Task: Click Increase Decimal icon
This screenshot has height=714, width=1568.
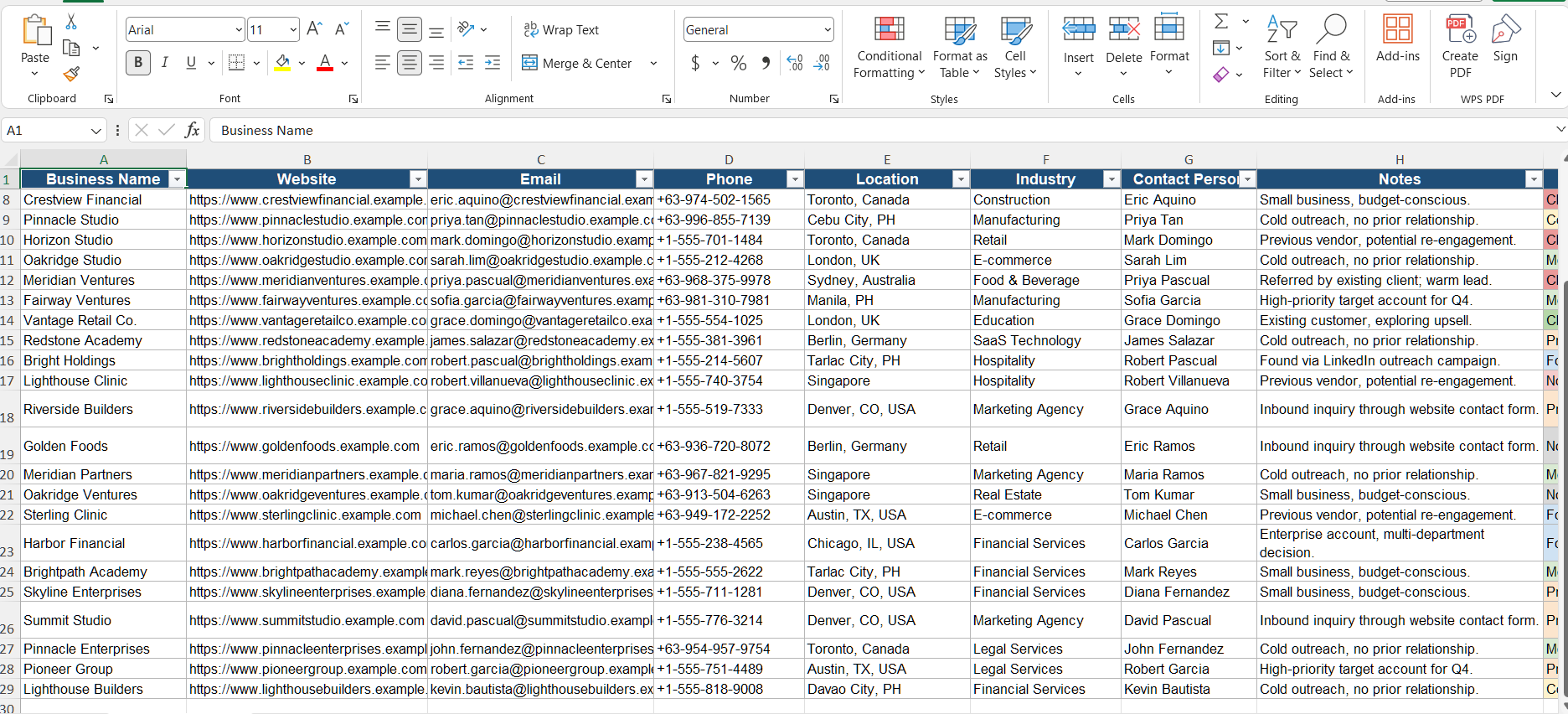Action: pos(795,63)
